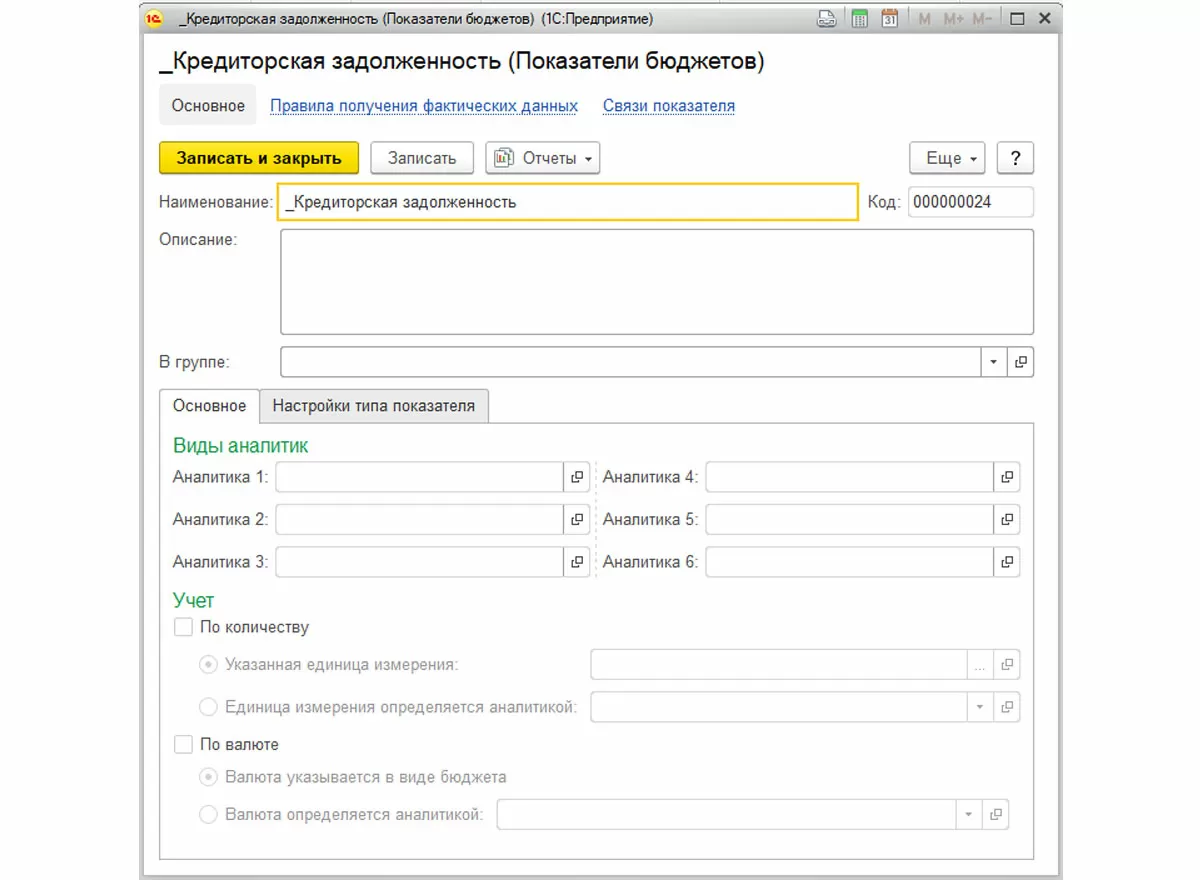Screen dimensions: 1200x880
Task: Click open icon for В группе field
Action: coord(1020,362)
